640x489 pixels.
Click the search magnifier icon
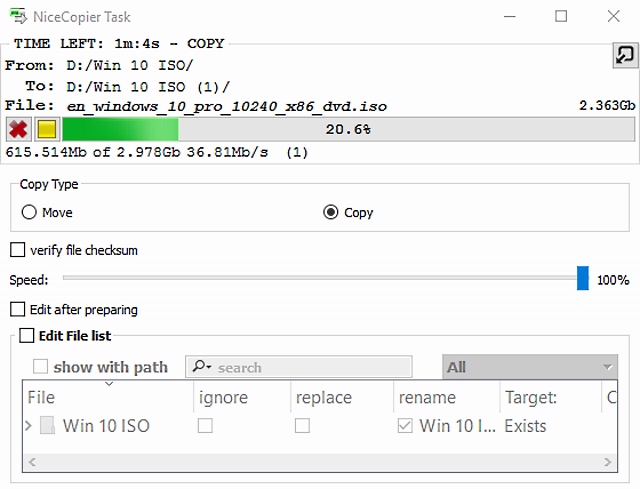(200, 367)
